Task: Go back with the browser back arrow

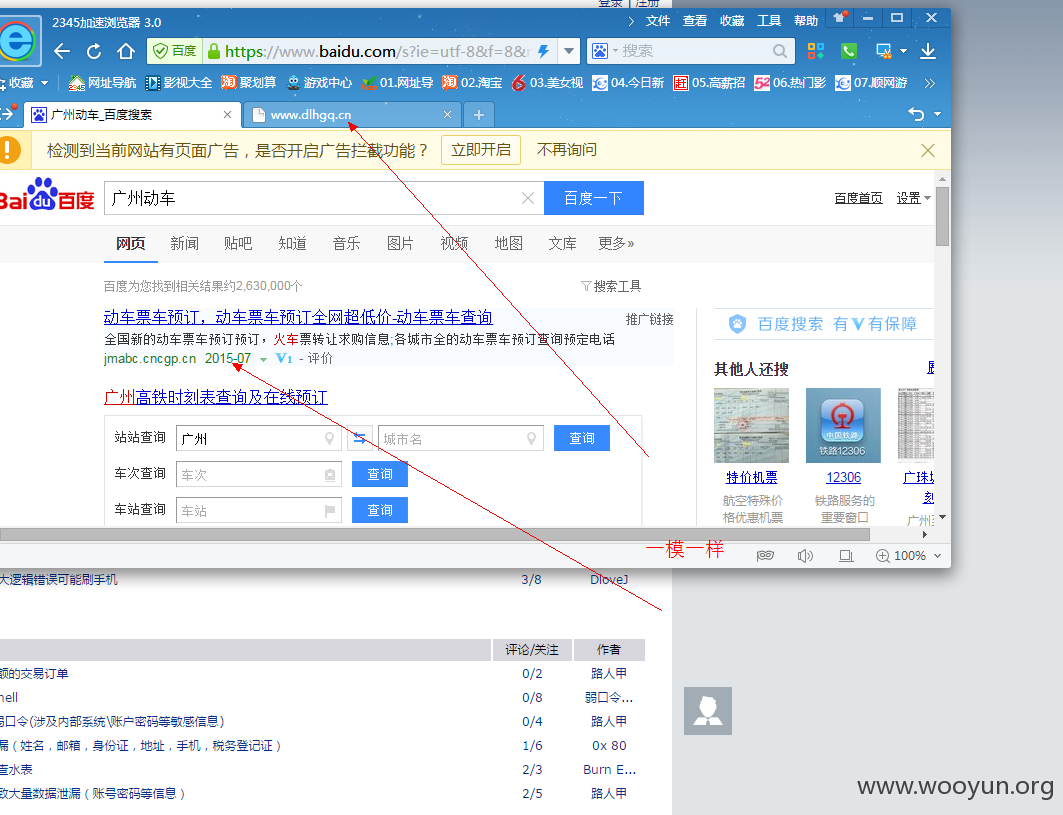Action: click(x=62, y=52)
